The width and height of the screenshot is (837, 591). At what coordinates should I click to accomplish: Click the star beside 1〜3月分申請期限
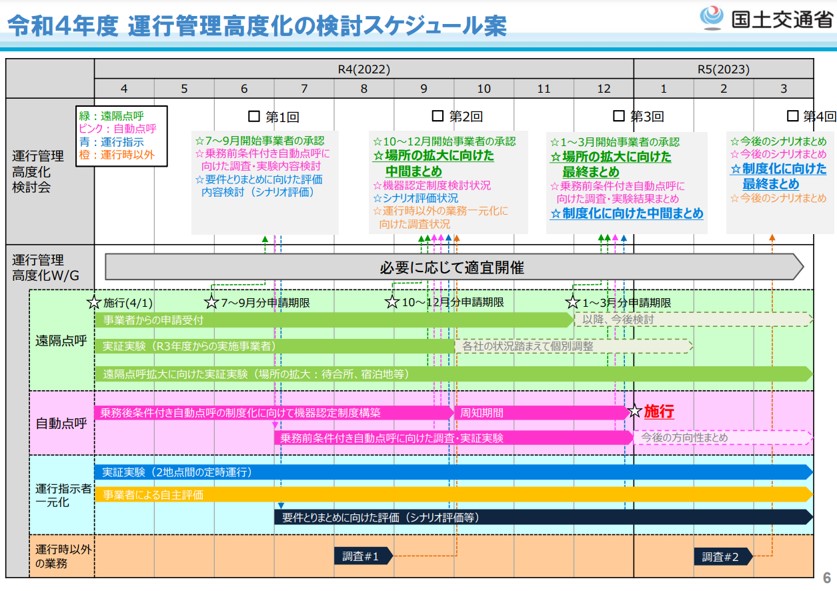(572, 302)
